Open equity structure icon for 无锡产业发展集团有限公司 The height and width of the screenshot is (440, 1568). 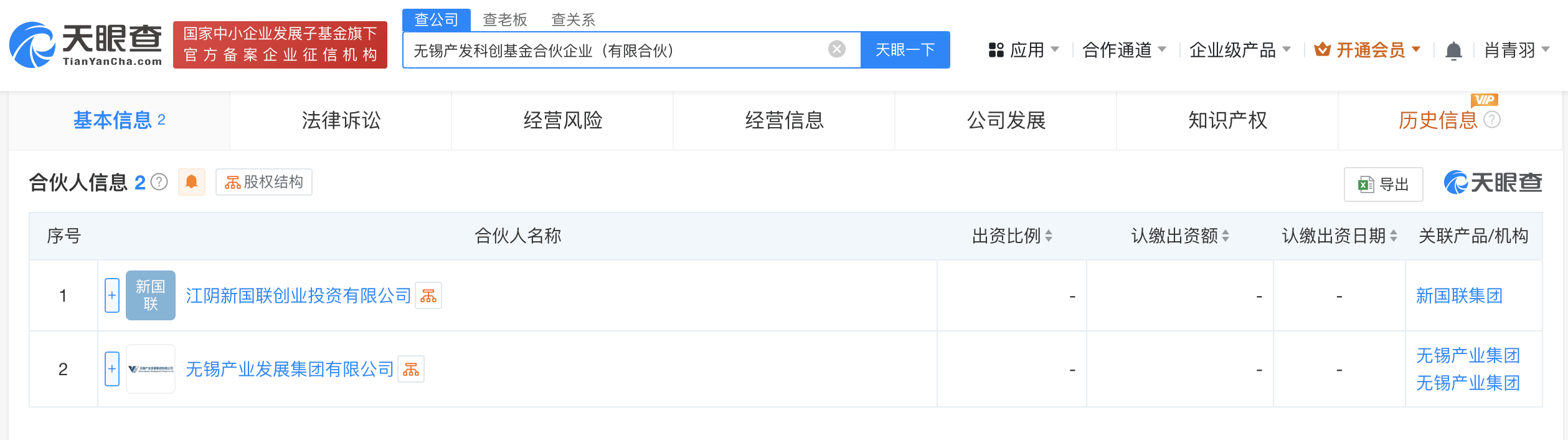(411, 370)
